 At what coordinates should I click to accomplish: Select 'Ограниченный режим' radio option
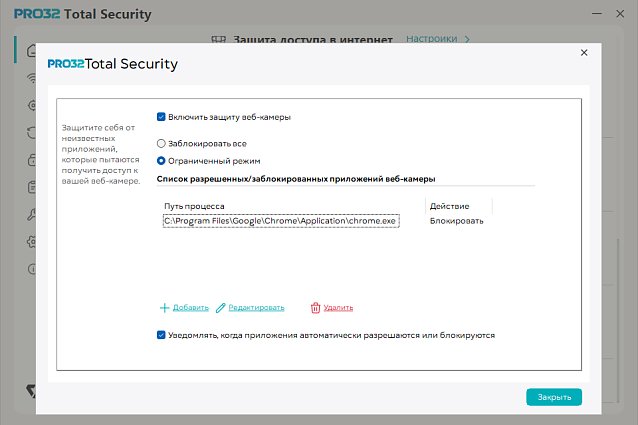[x=161, y=161]
